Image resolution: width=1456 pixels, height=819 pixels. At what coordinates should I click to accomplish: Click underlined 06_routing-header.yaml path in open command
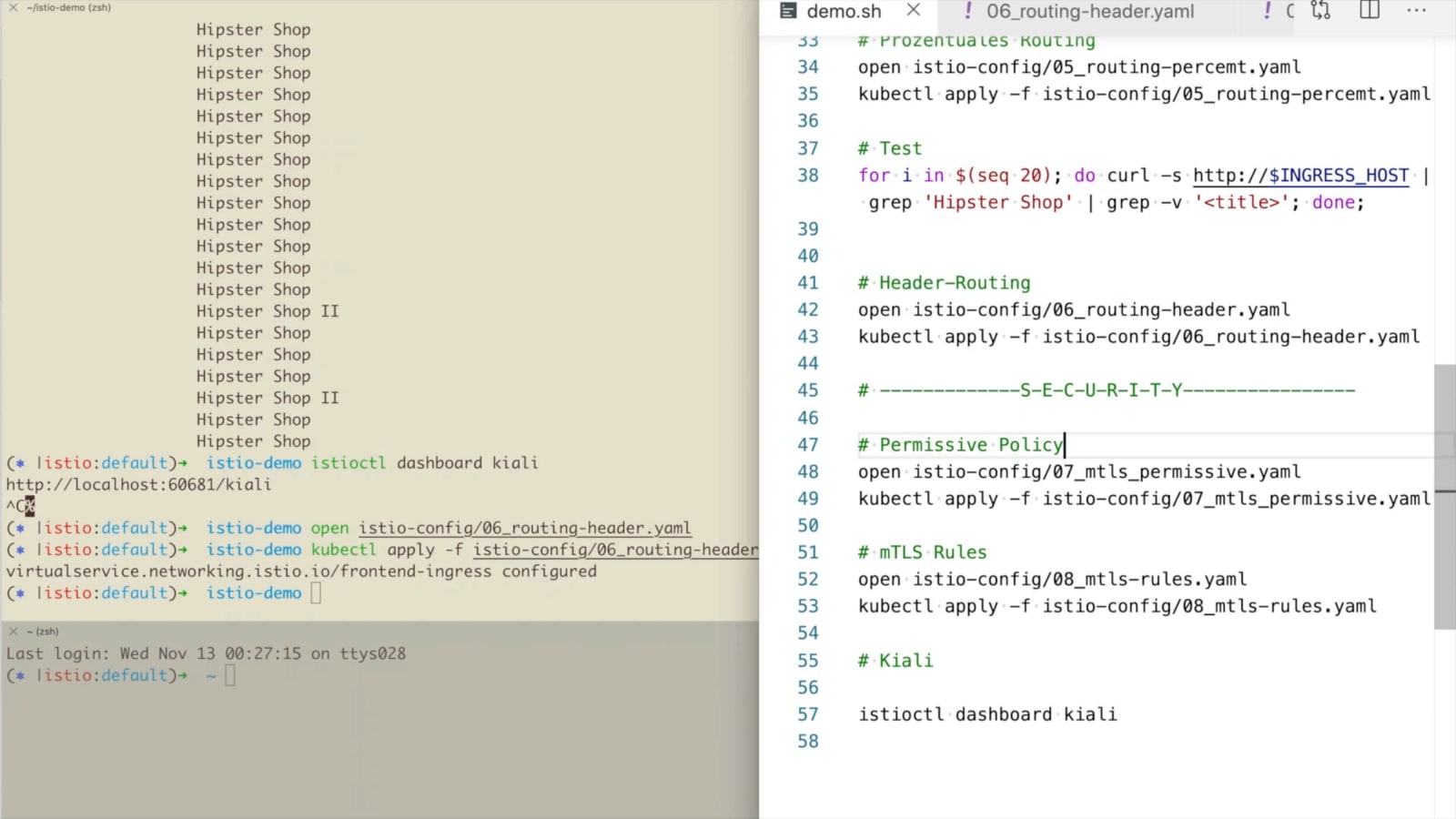tap(524, 528)
